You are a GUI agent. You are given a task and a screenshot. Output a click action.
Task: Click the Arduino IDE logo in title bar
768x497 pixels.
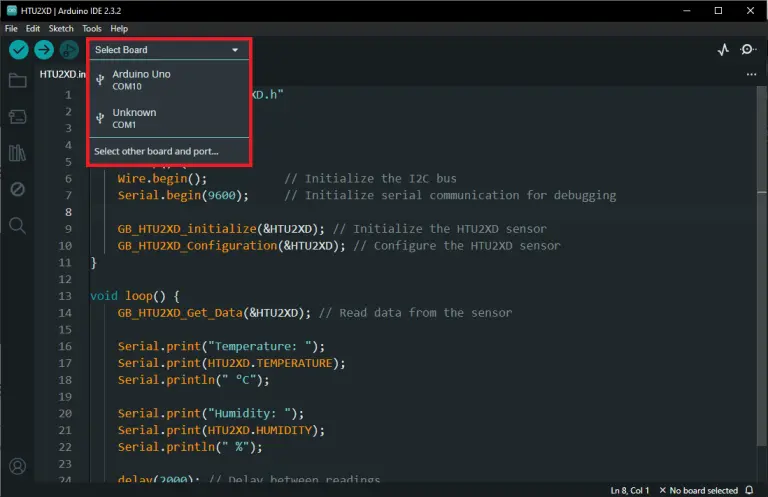point(11,10)
